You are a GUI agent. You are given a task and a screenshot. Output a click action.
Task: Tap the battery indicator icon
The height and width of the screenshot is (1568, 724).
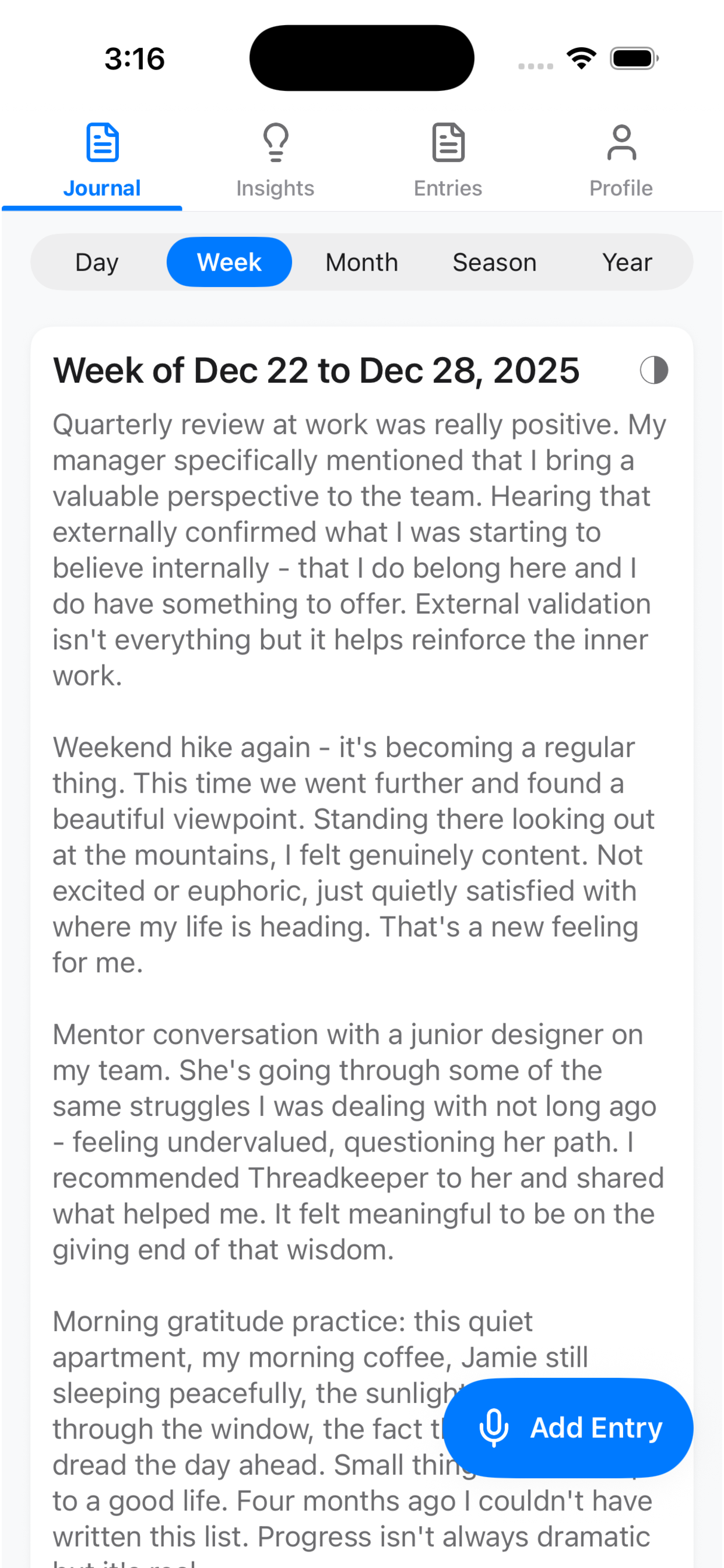click(634, 58)
